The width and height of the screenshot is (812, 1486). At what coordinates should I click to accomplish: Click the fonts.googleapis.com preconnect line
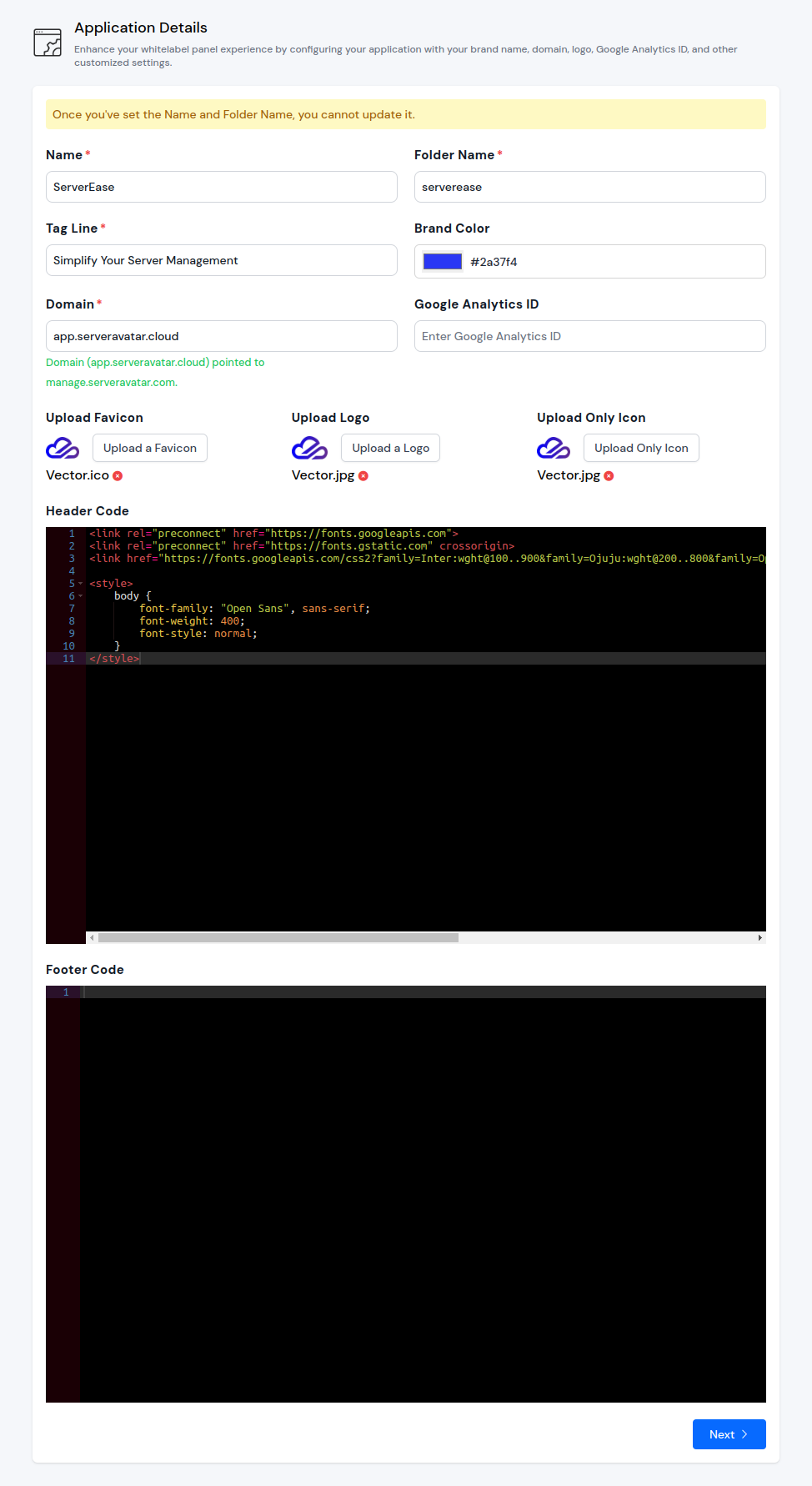pos(273,534)
